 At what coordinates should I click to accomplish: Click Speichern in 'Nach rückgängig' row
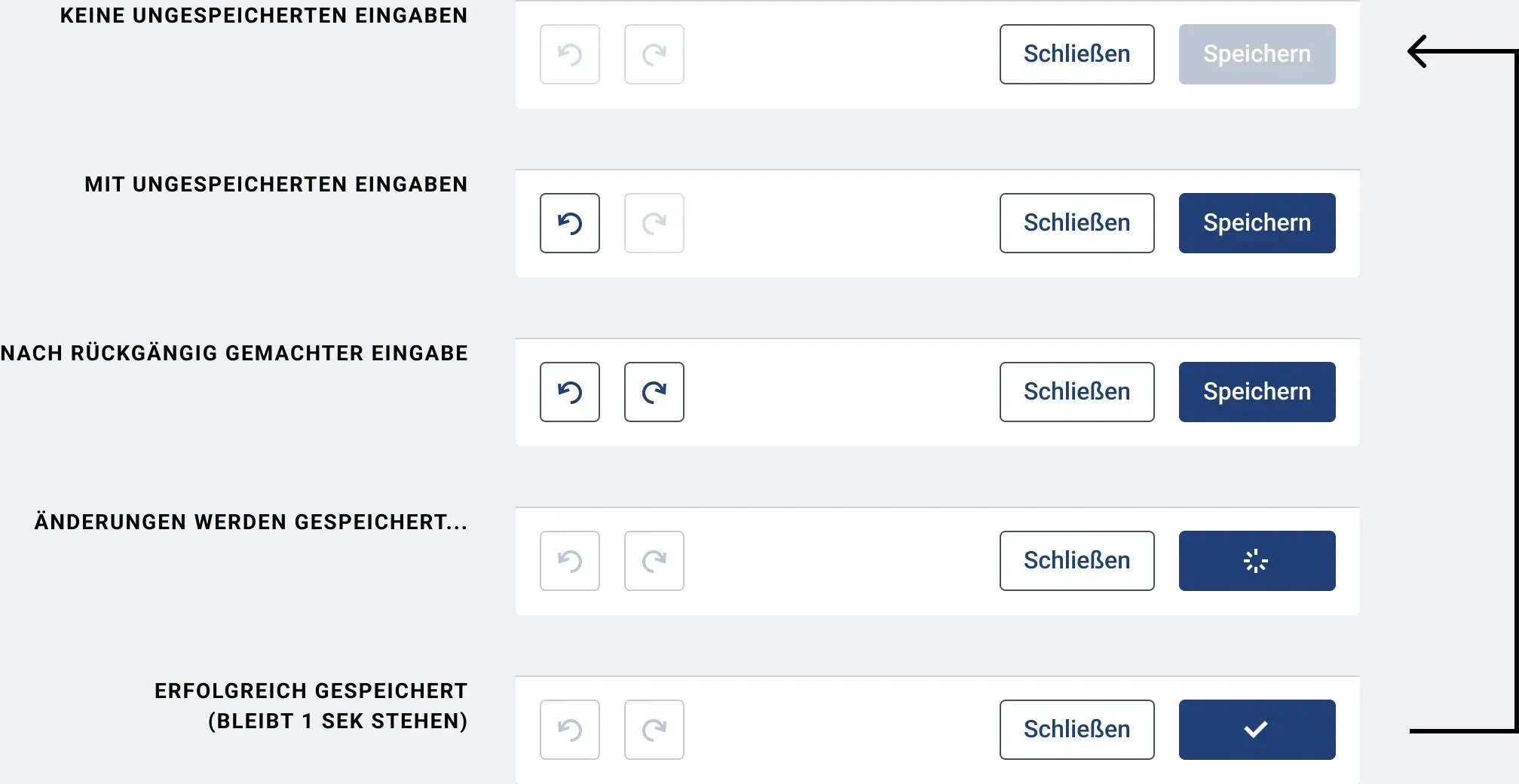pos(1257,392)
